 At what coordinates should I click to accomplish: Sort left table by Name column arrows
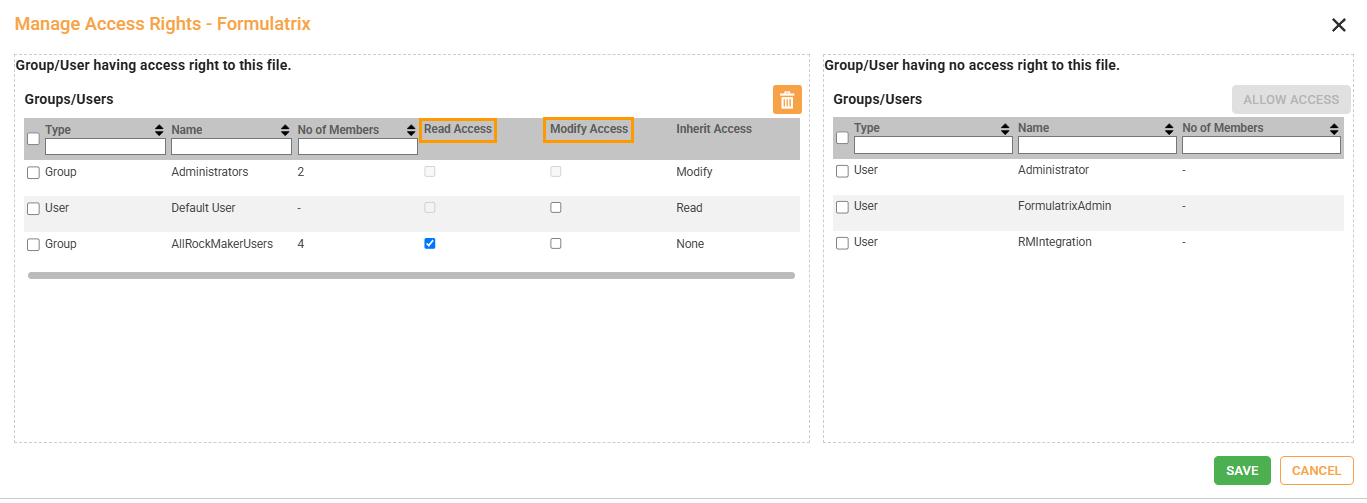285,130
